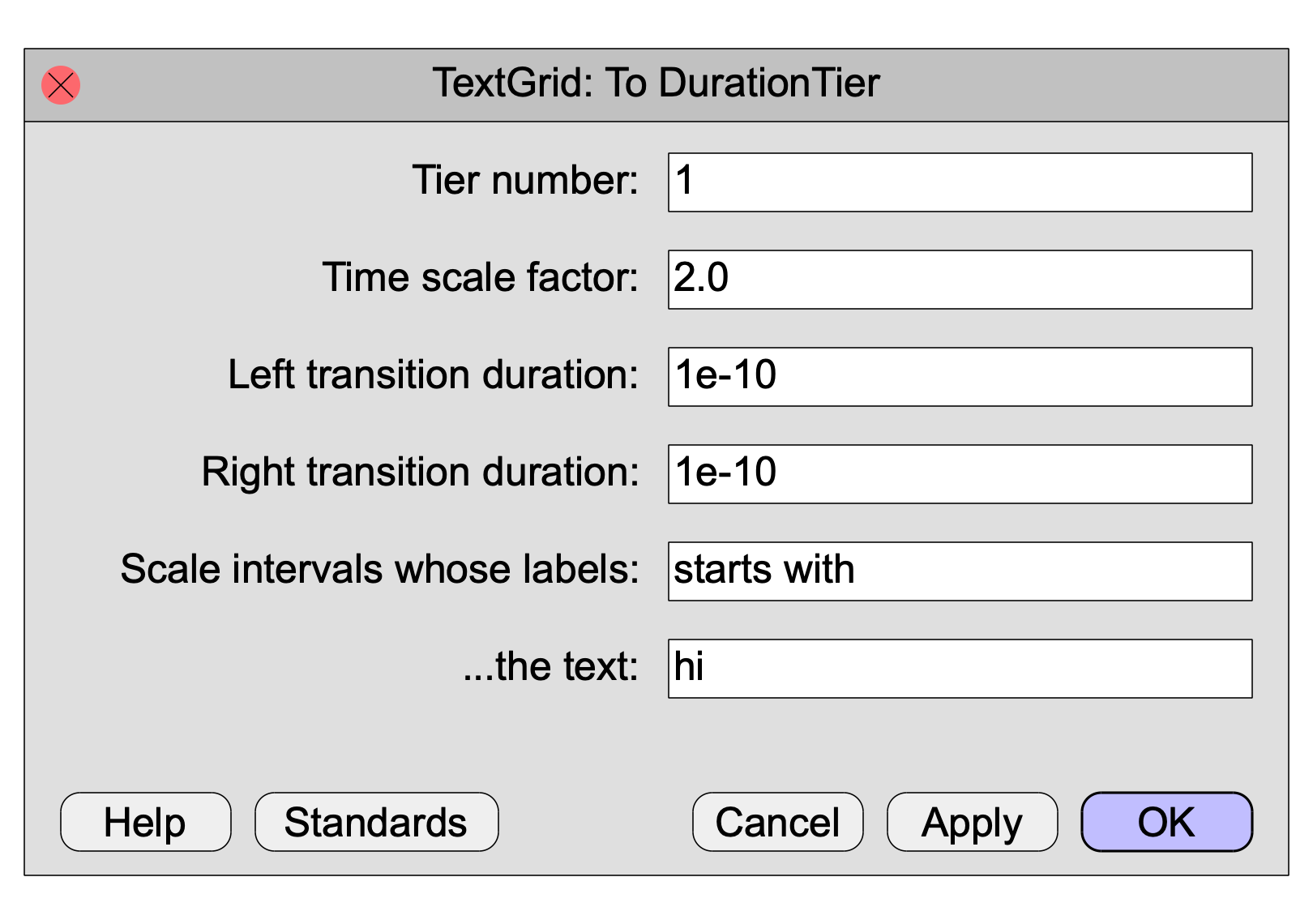Image resolution: width=1313 pixels, height=924 pixels.
Task: Select the Left transition duration field
Action: 960,377
